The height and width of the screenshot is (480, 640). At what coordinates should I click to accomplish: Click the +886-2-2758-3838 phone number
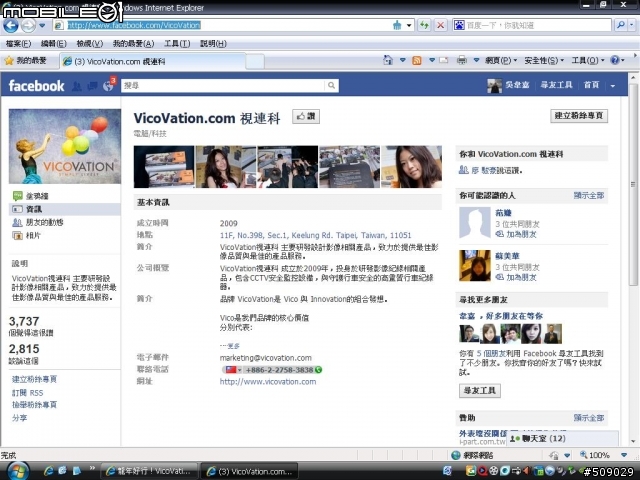[x=279, y=370]
